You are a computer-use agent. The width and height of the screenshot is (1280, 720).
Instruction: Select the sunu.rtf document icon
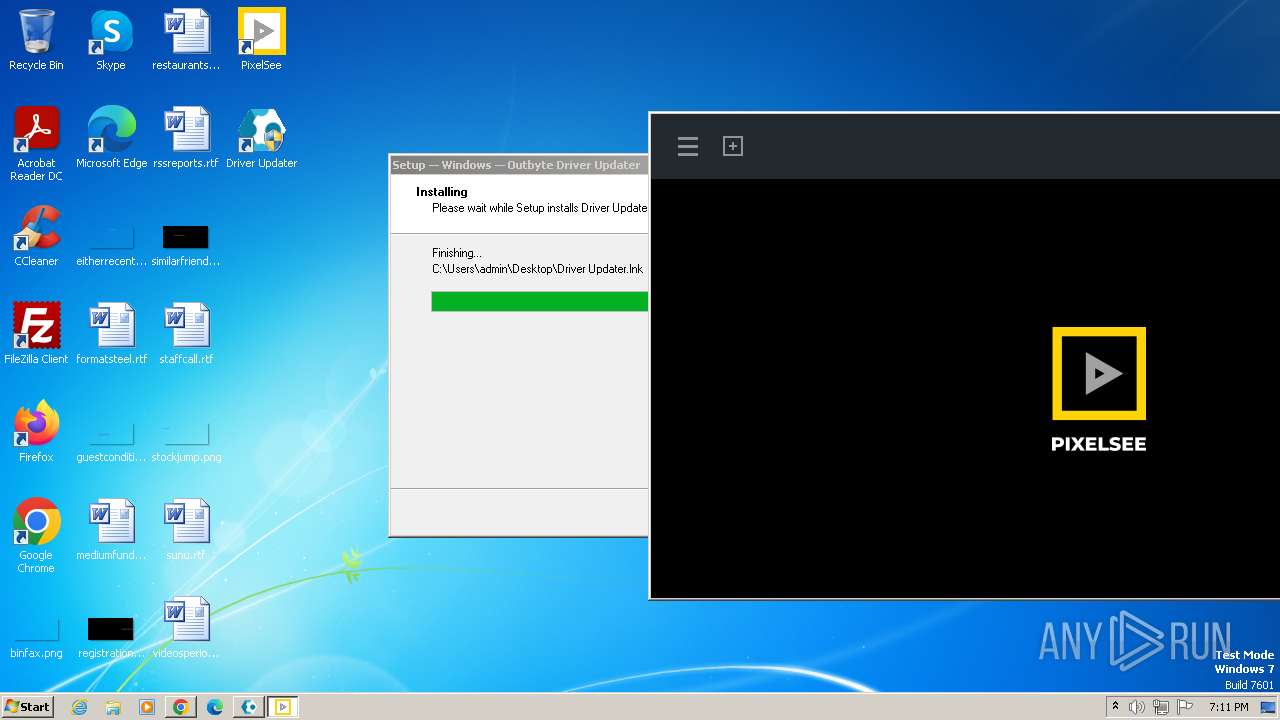point(186,530)
